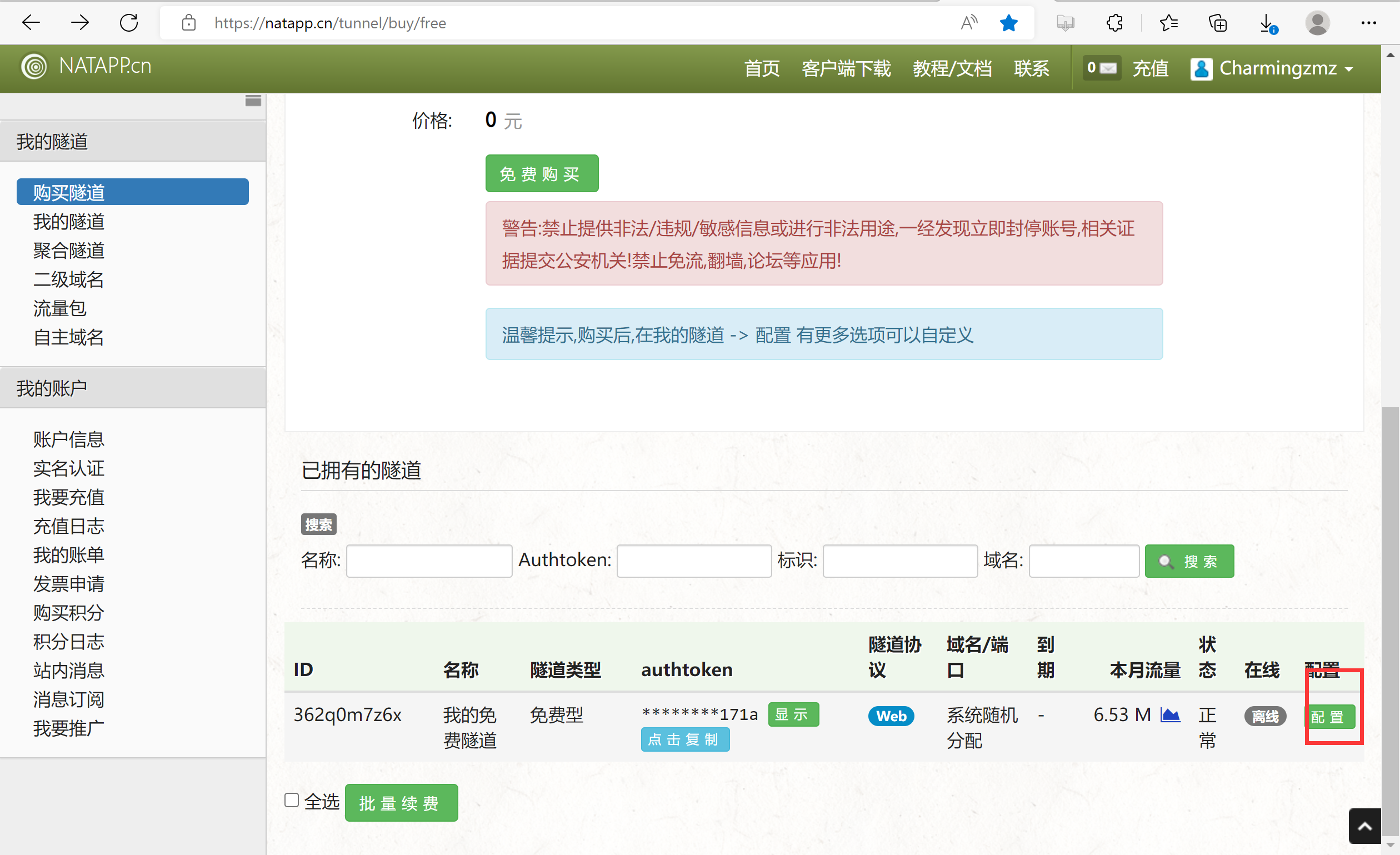Open the Favorites list
Image resolution: width=1400 pixels, height=855 pixels.
coord(1169,23)
